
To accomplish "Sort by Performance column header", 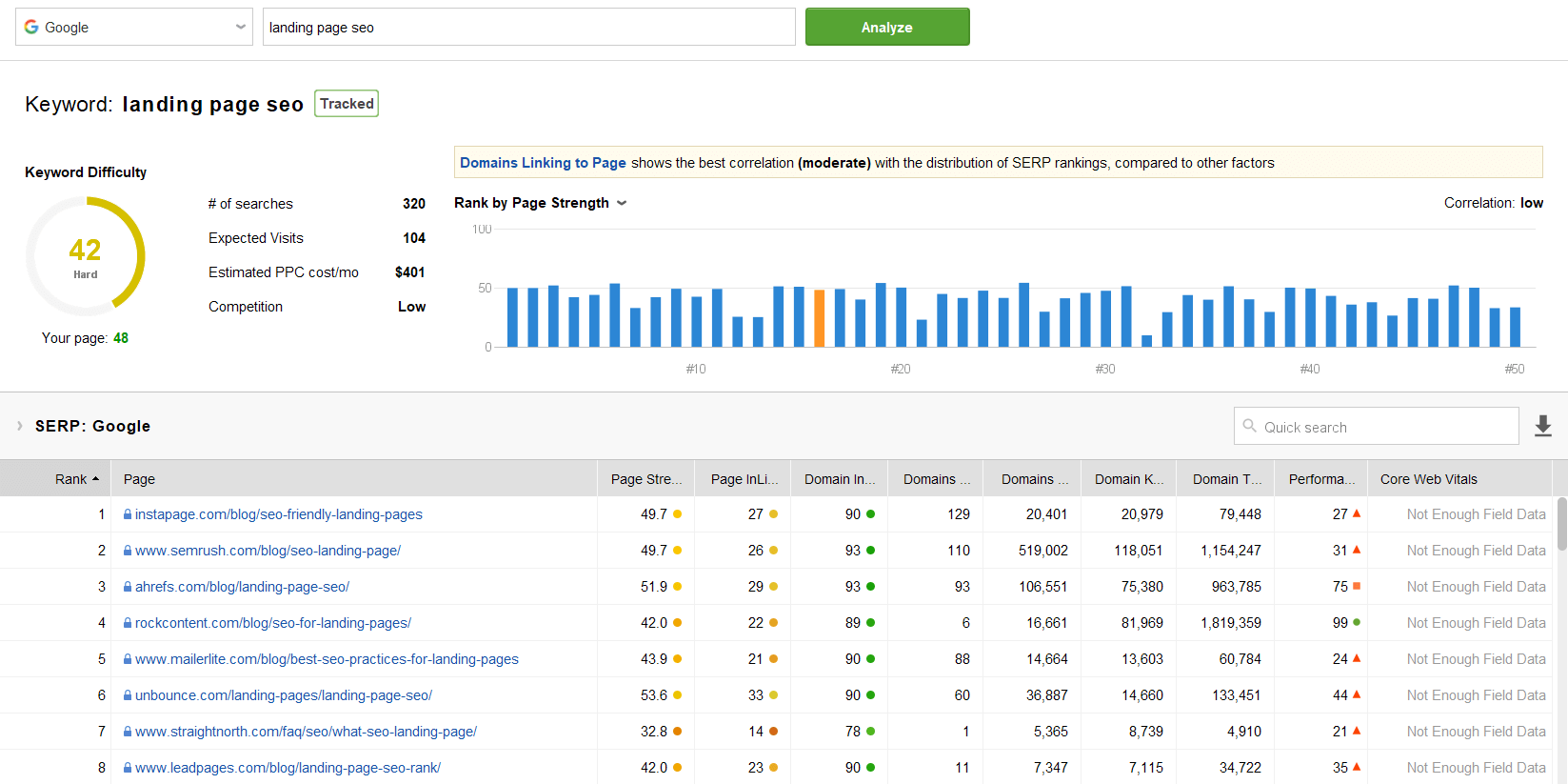I will (1321, 479).
